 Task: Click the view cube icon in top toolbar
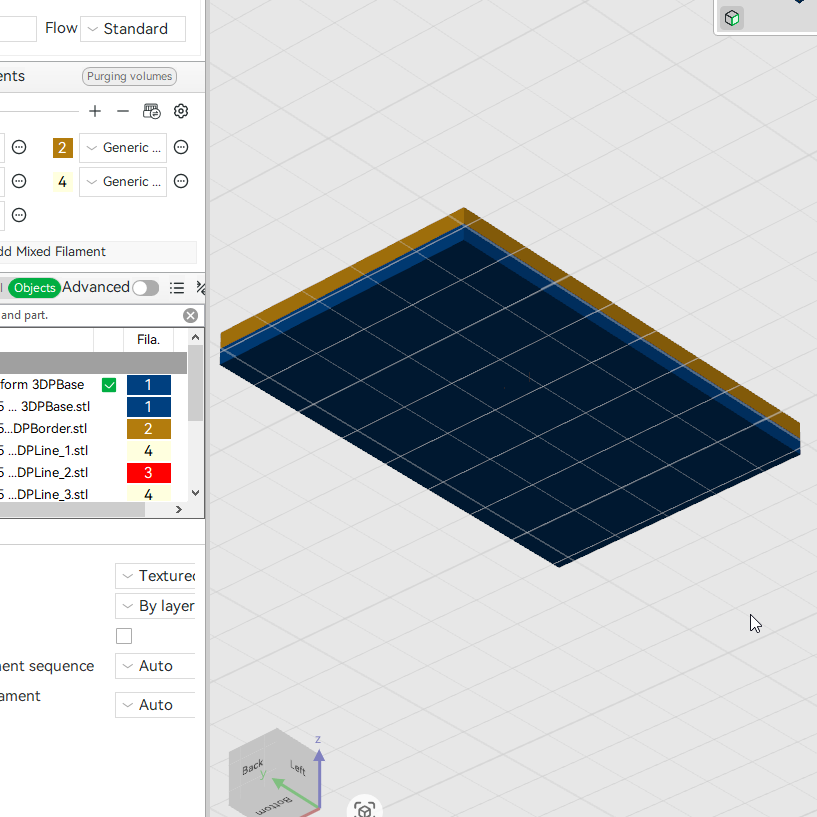click(x=732, y=18)
